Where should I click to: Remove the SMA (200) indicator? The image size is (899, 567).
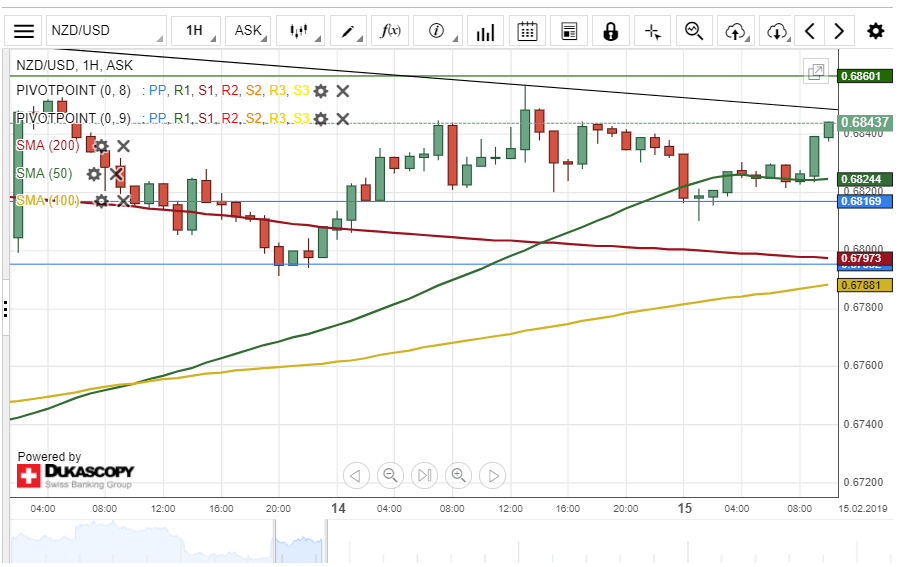coord(123,146)
